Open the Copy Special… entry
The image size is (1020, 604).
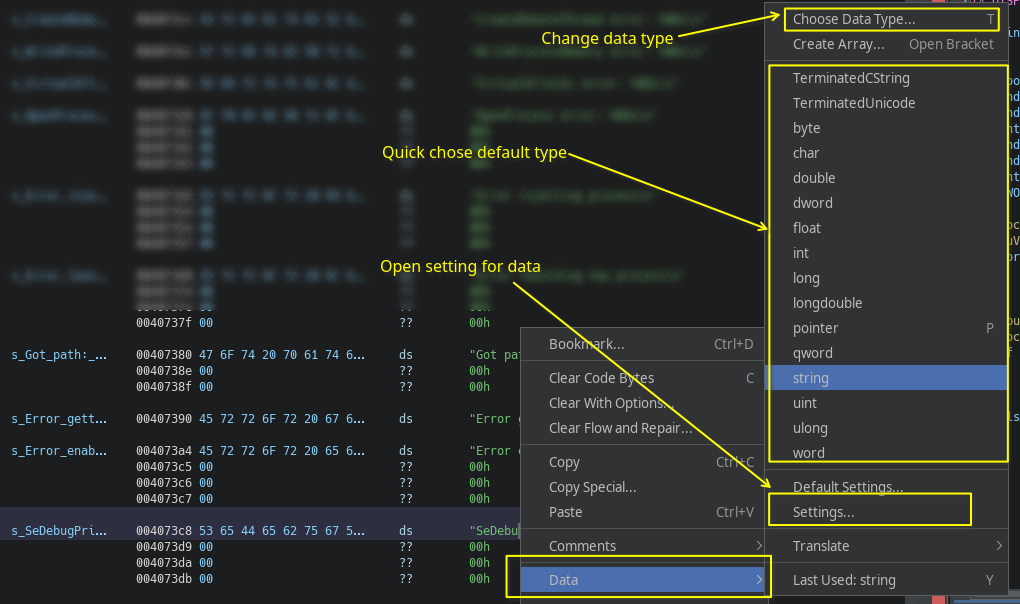tap(642, 487)
